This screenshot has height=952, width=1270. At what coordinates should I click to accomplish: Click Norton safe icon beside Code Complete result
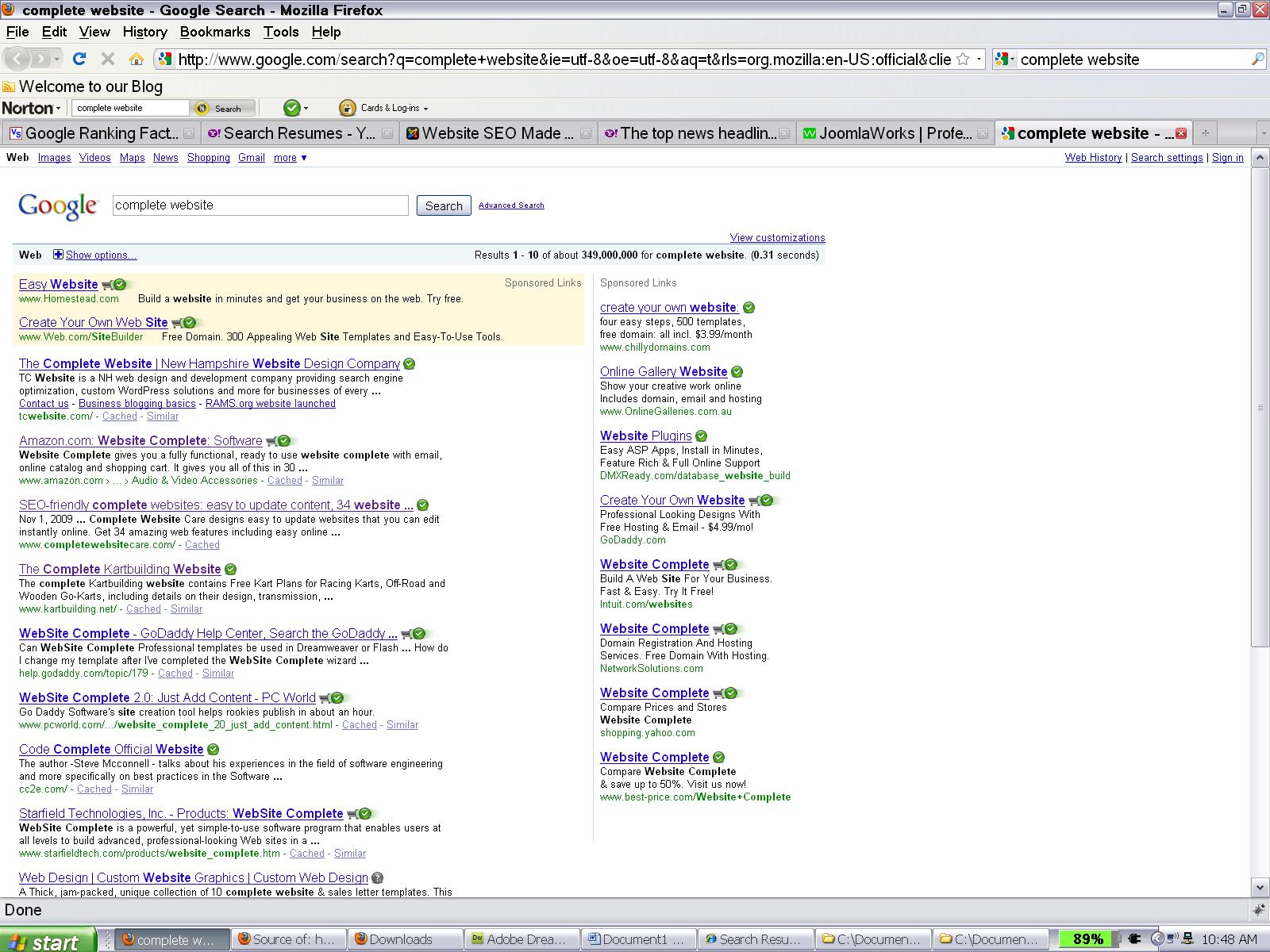213,749
